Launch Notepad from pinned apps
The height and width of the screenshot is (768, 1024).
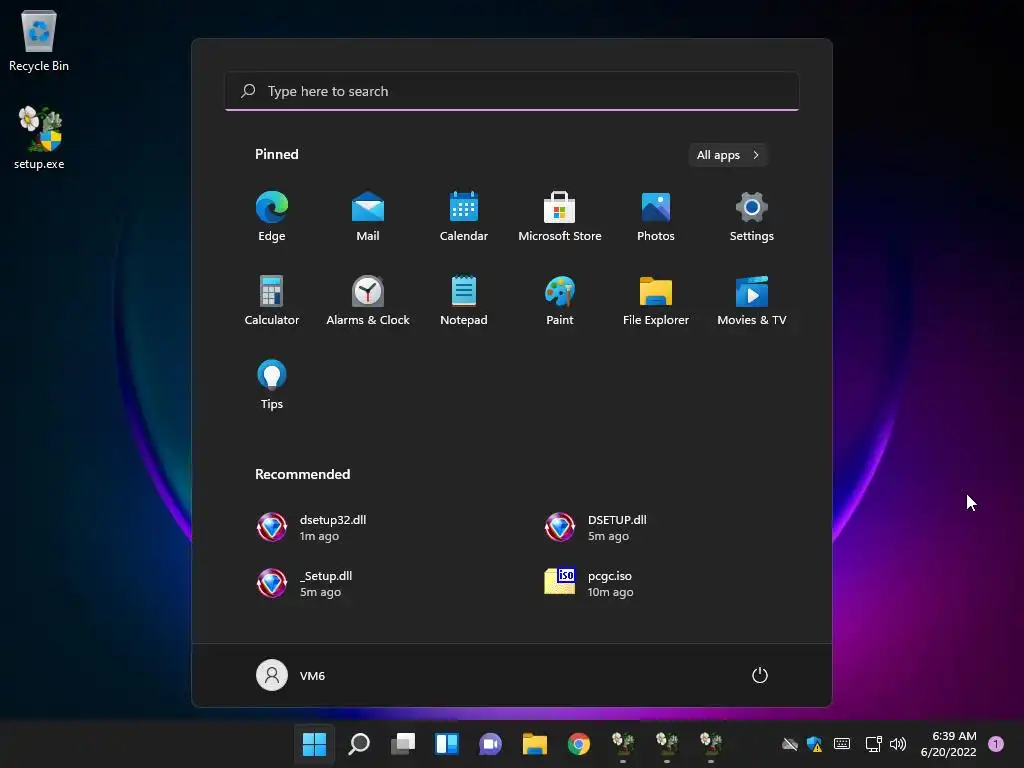[x=464, y=300]
